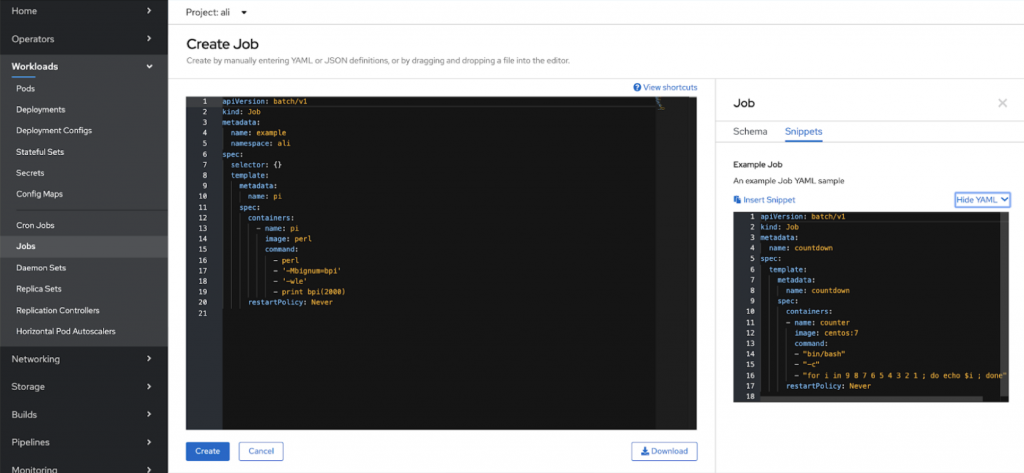Click the Insert Snippet copy icon
Viewport: 1024px width, 473px height.
[738, 200]
